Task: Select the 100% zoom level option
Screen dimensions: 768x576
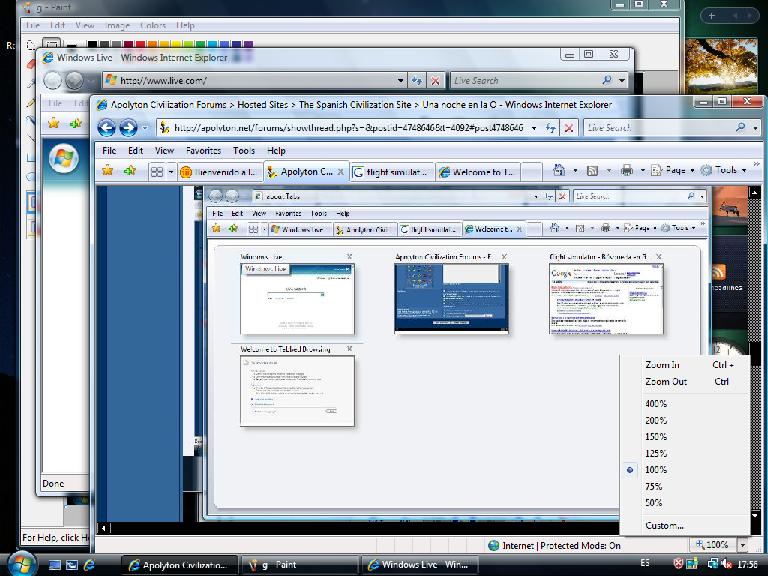Action: point(656,470)
